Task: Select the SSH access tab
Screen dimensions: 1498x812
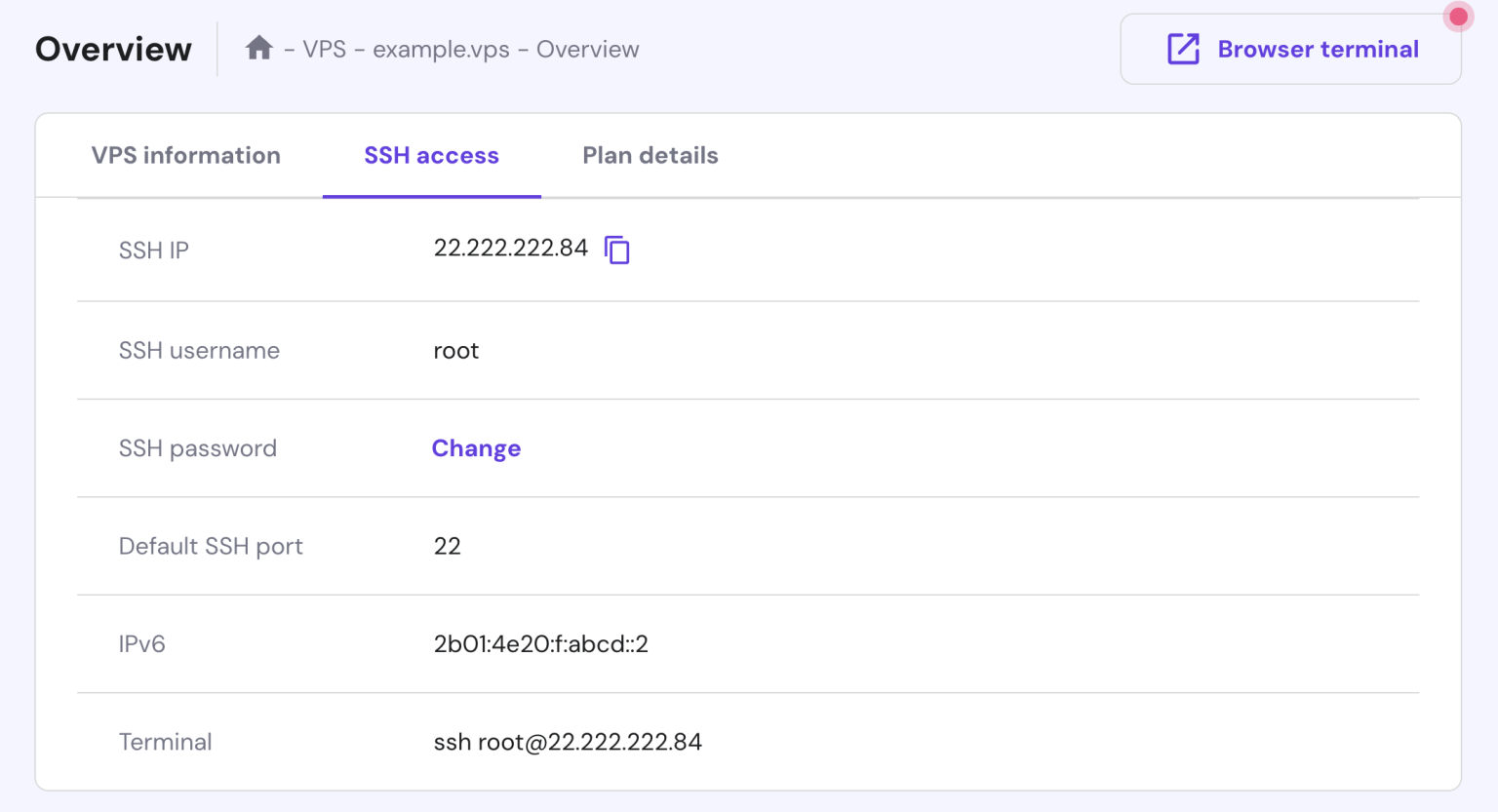Action: pos(431,155)
